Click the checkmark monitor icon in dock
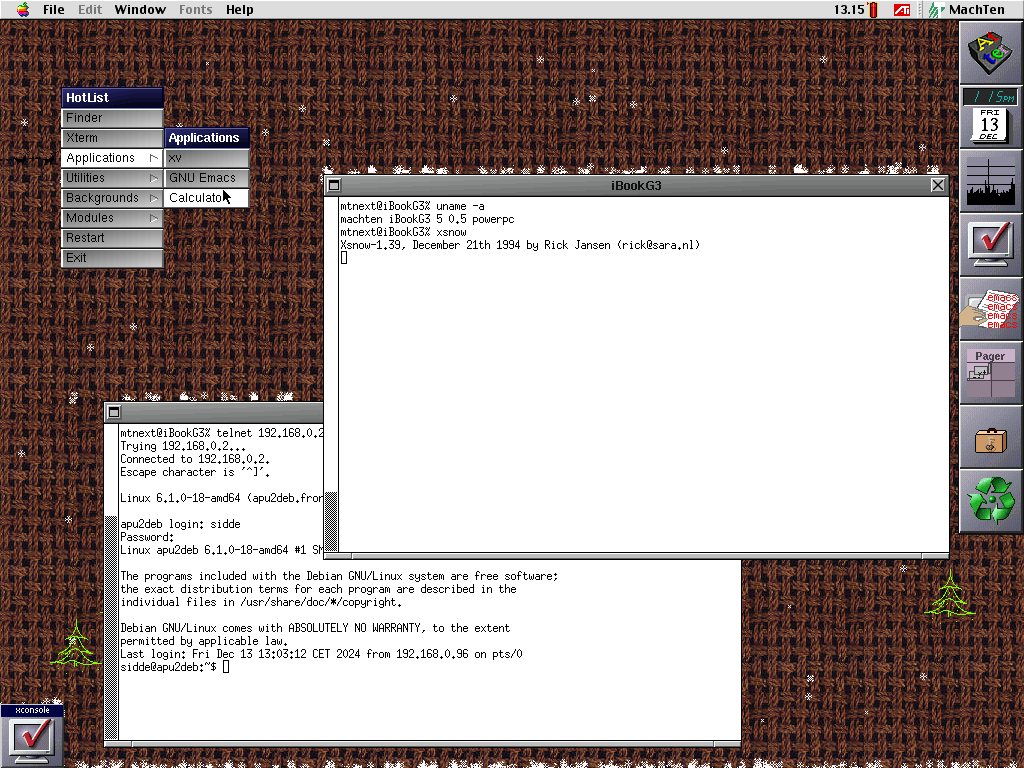The height and width of the screenshot is (768, 1024). pyautogui.click(x=991, y=245)
